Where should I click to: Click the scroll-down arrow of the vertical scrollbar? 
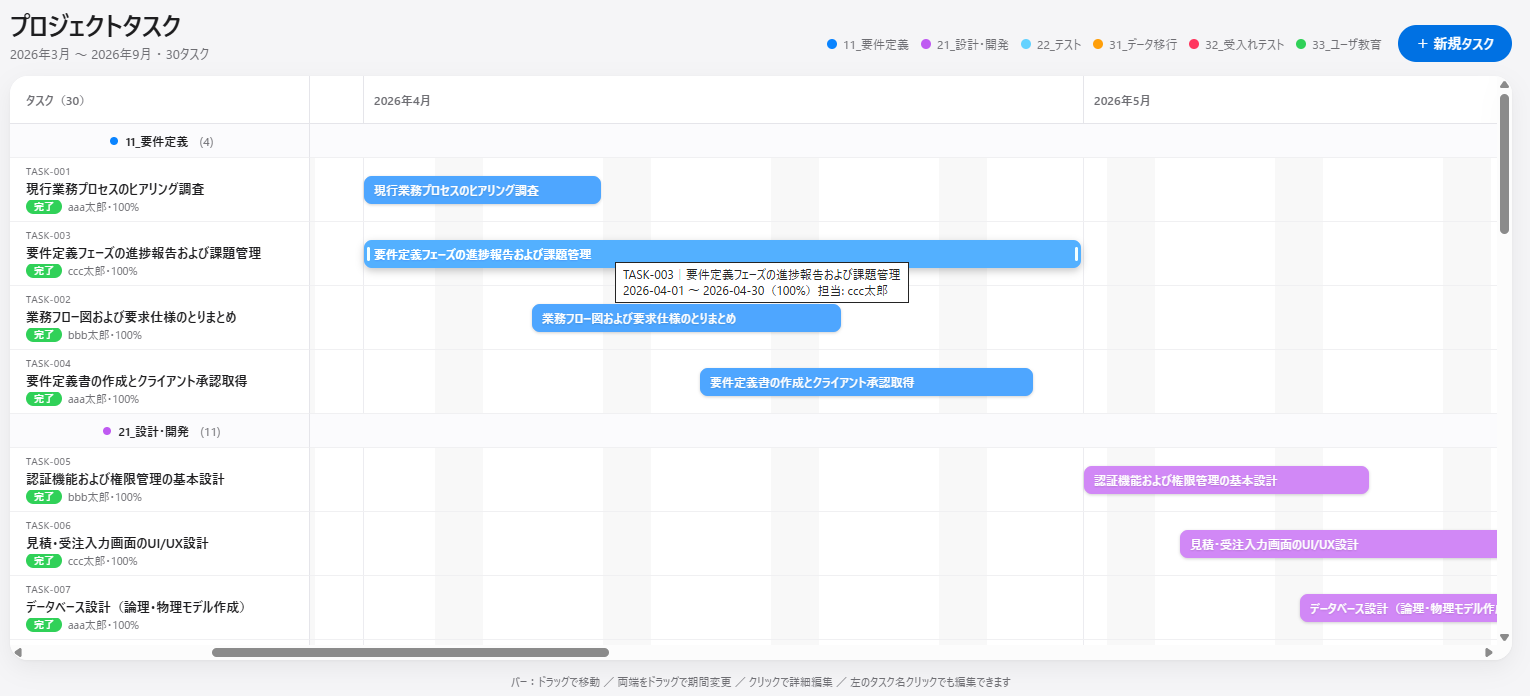[1504, 637]
